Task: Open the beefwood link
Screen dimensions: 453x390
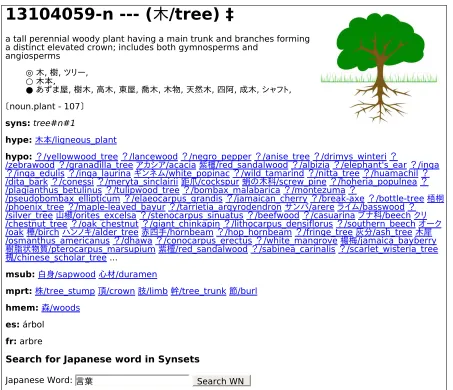Action: 273,215
